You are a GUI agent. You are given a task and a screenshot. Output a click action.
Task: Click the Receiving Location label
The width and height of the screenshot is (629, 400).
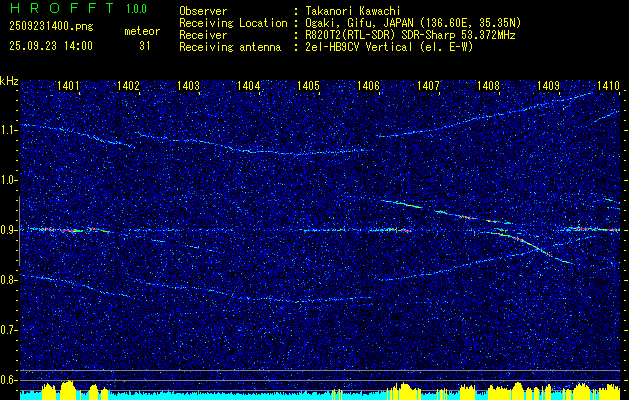233,23
